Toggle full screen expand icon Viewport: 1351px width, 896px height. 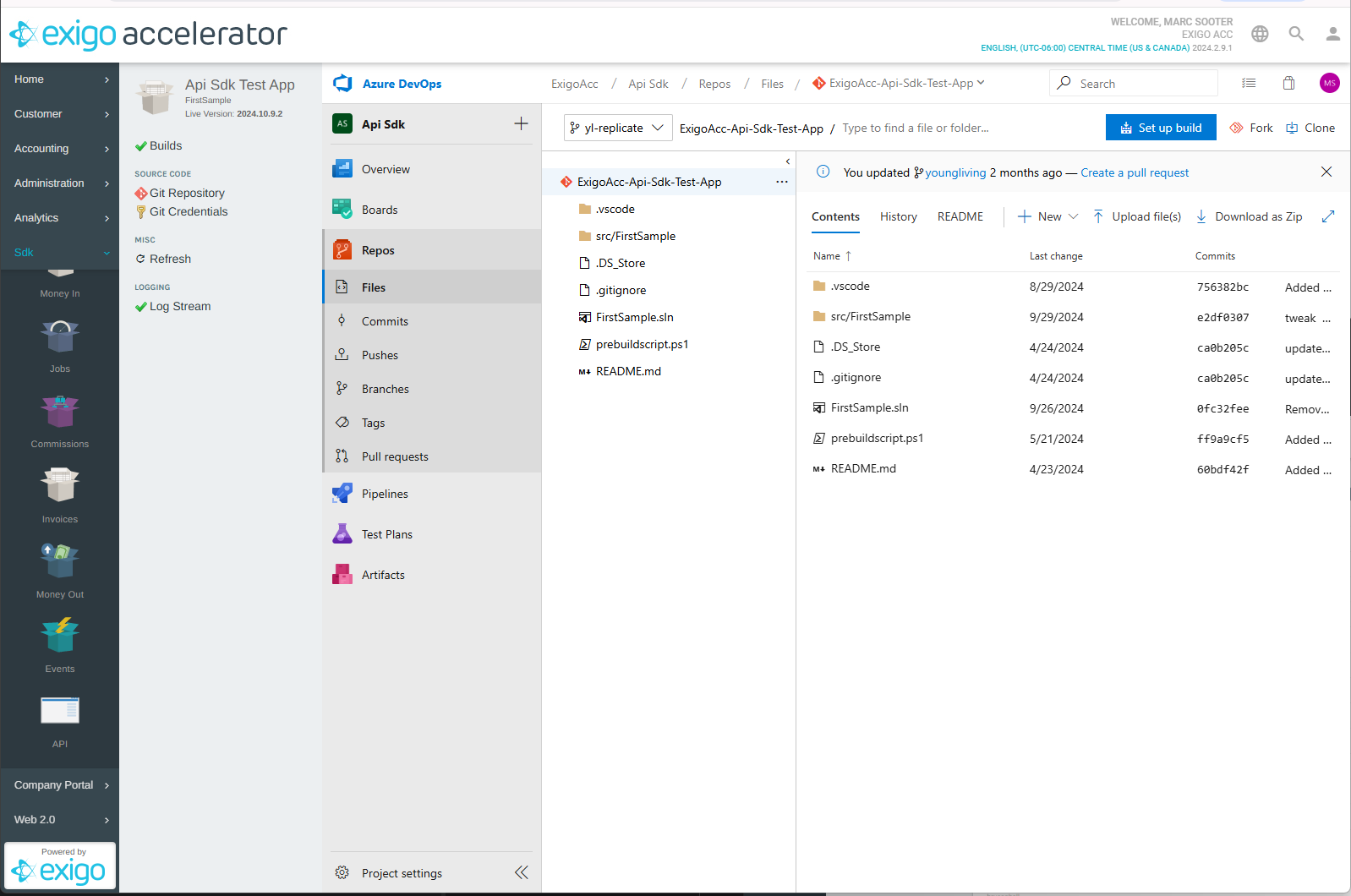(x=1327, y=216)
